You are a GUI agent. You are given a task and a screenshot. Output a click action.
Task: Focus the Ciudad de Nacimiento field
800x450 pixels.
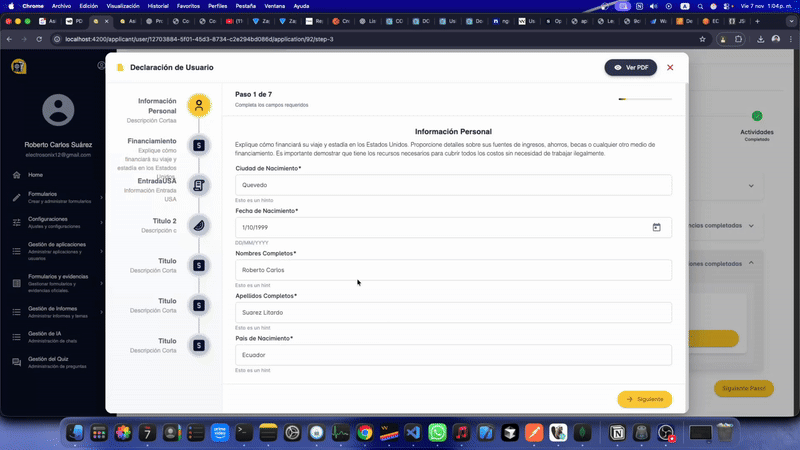point(453,185)
